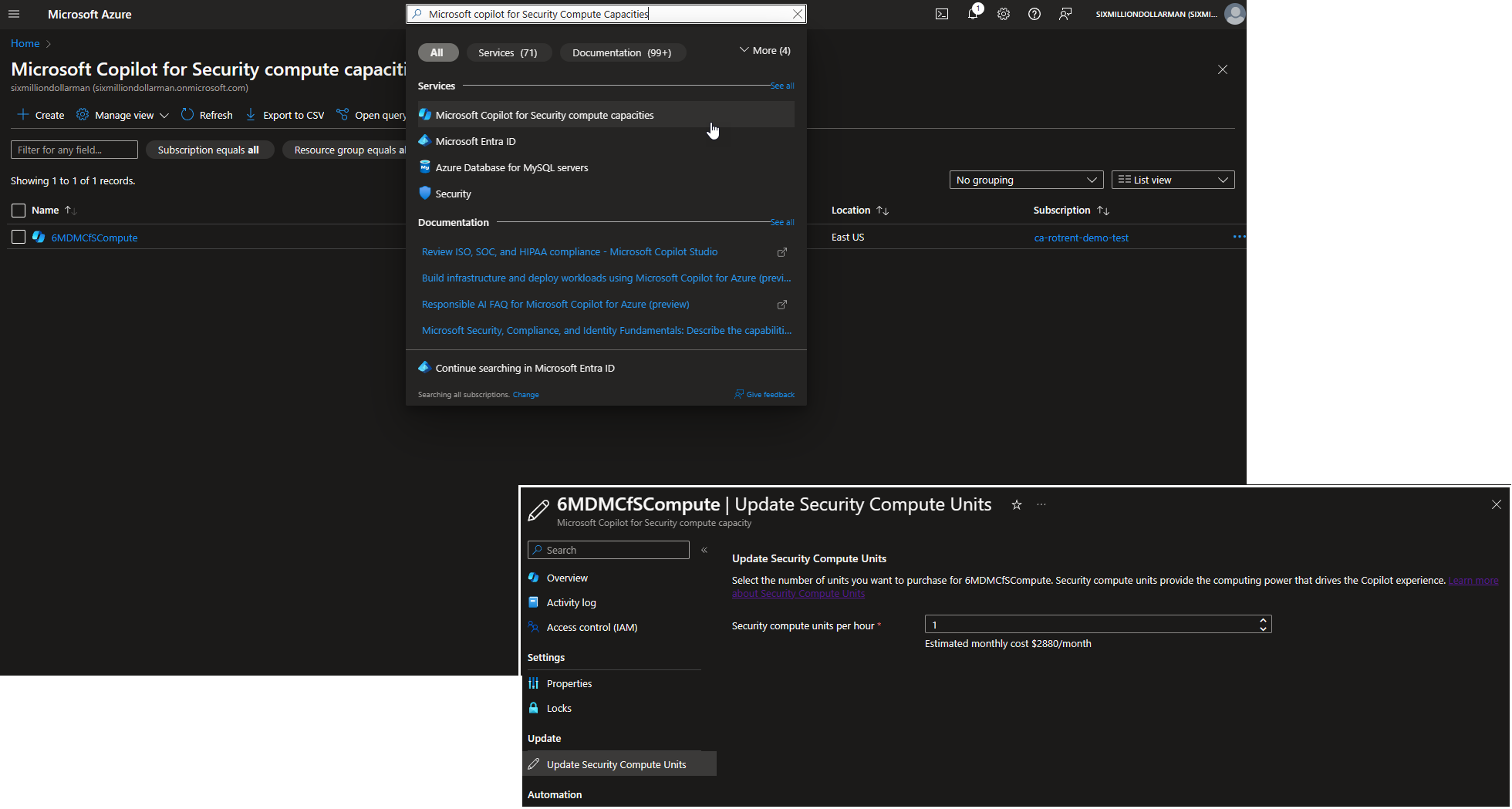Click the Home breadcrumb link
This screenshot has width=1512, height=809.
tap(25, 43)
